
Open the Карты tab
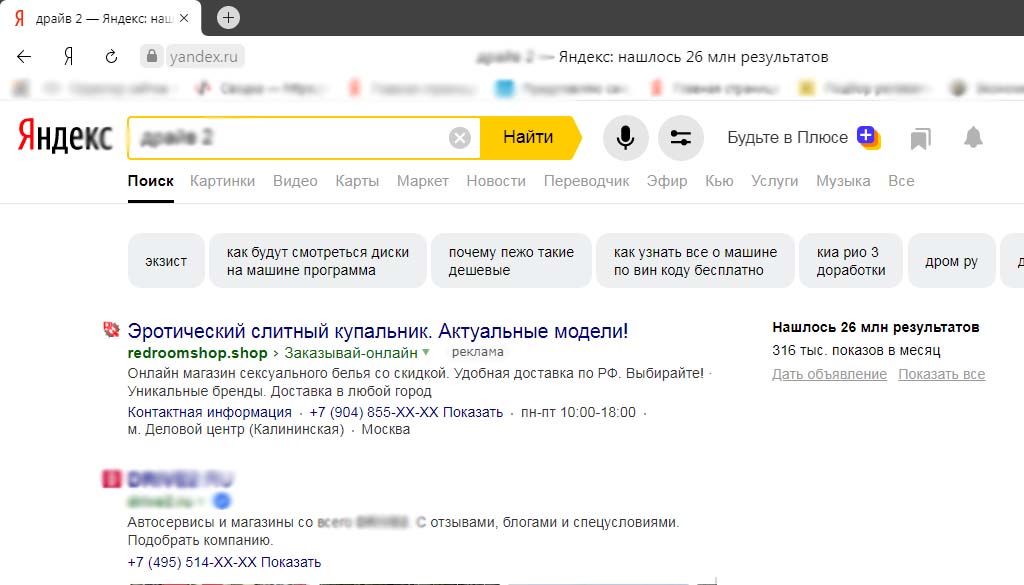click(x=357, y=181)
